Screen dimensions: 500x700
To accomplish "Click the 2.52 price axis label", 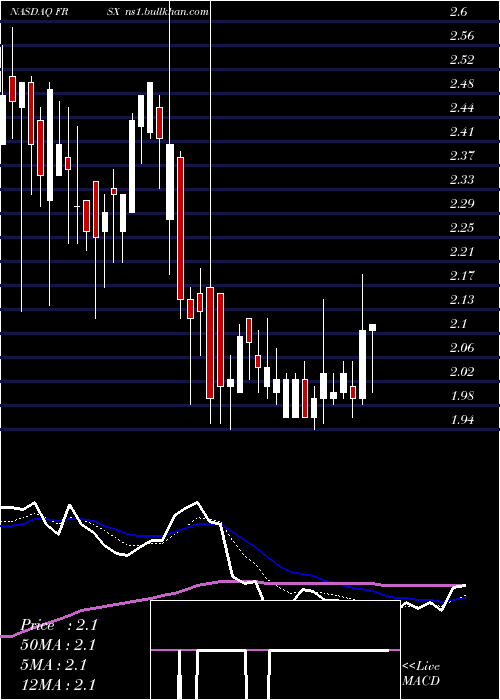I will pos(462,60).
